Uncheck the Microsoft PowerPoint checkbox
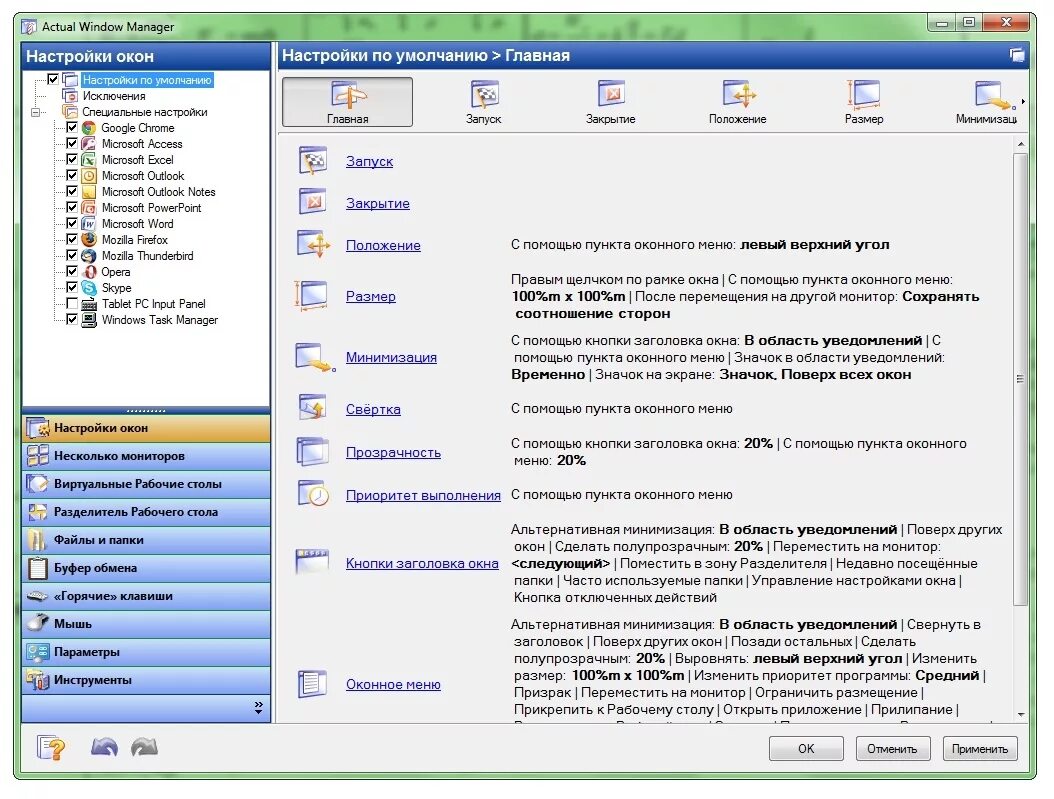1054x799 pixels. [x=72, y=207]
